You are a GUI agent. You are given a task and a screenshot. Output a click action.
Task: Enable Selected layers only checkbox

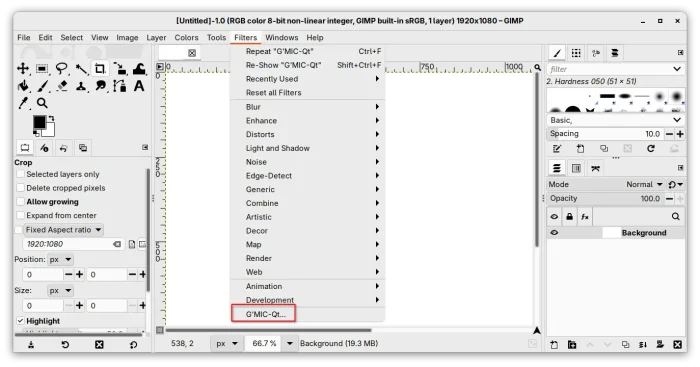point(20,174)
